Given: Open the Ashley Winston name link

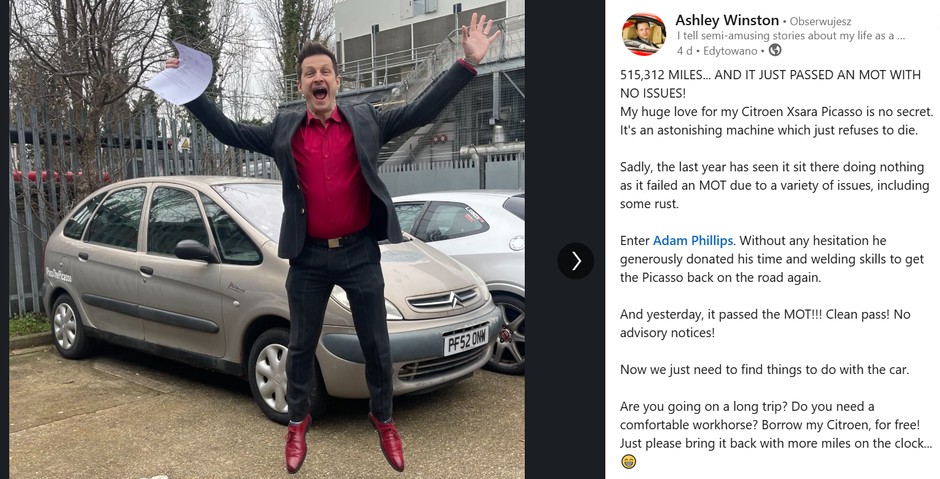Looking at the screenshot, I should 727,20.
